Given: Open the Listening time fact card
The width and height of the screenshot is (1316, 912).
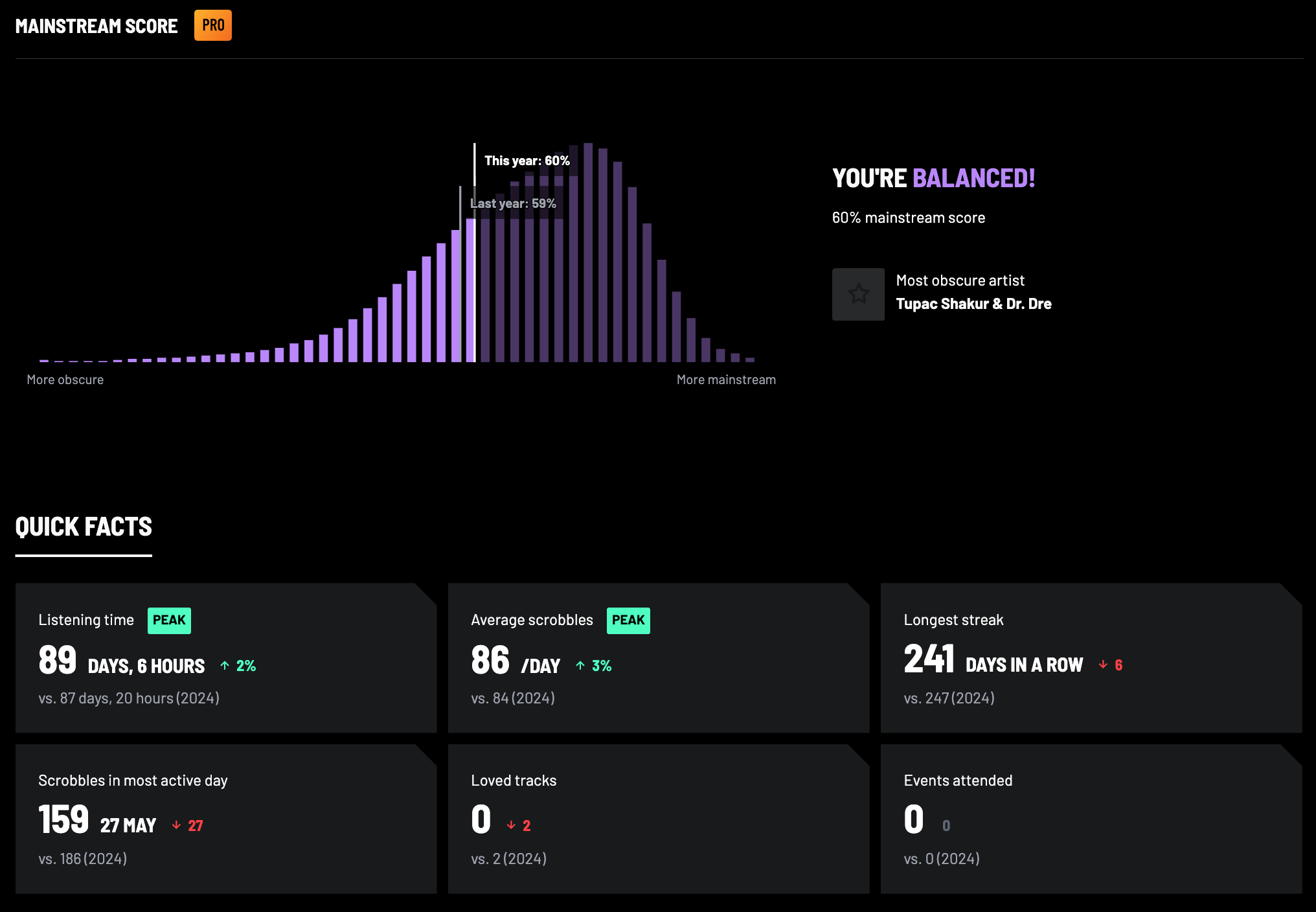Looking at the screenshot, I should pos(225,657).
